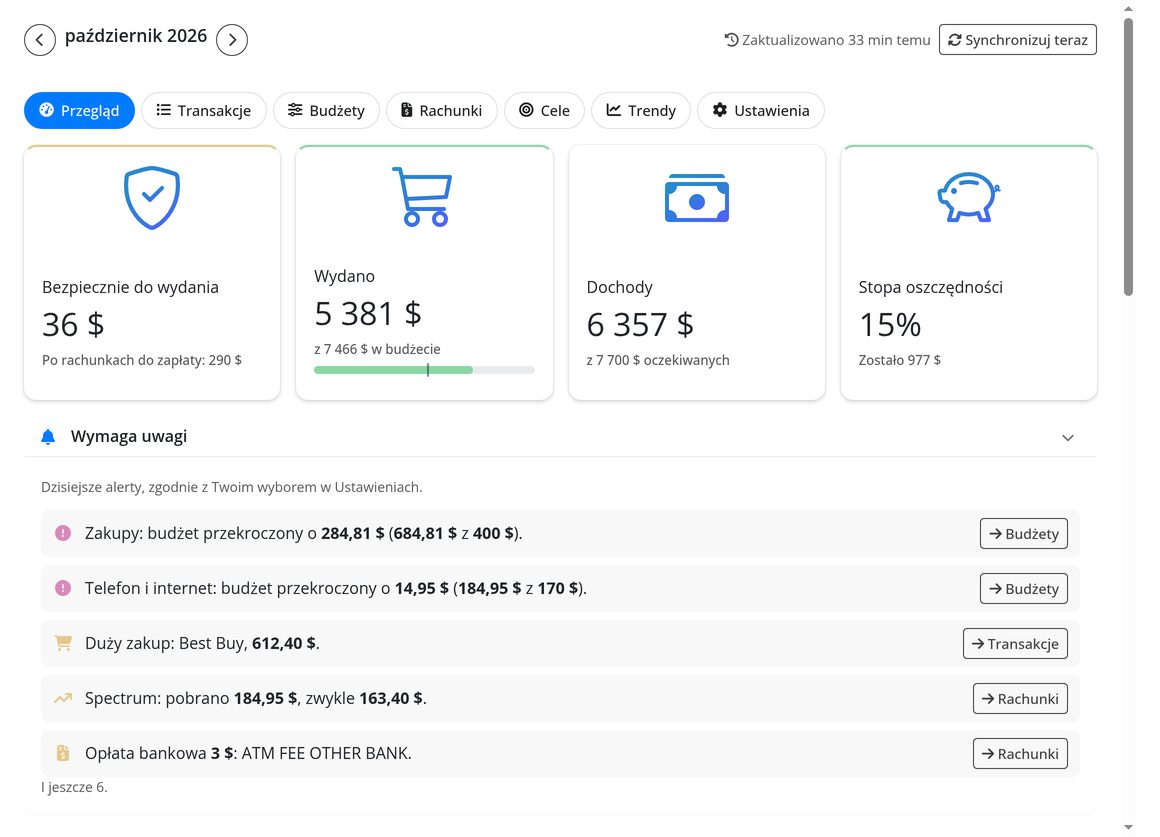1160x837 pixels.
Task: Click 'Zostało 977 $' text
Action: [x=900, y=360]
